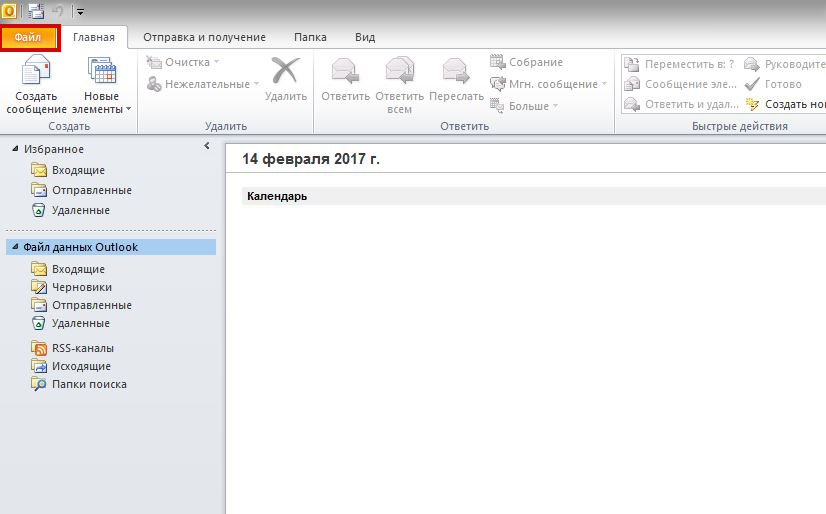Minimize the navigation pane with the arrow
This screenshot has height=514, width=826.
(206, 146)
